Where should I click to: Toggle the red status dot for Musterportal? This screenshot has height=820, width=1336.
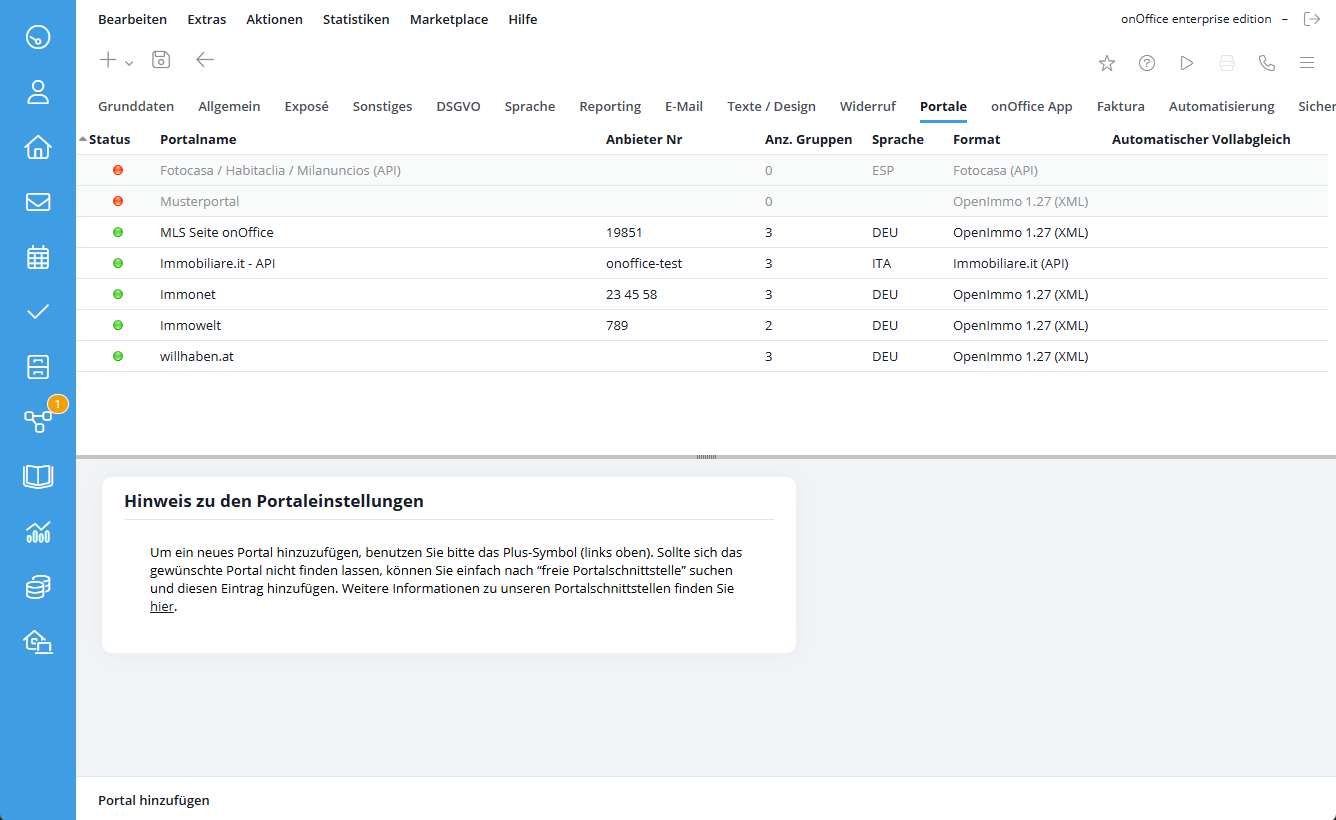pyautogui.click(x=118, y=201)
